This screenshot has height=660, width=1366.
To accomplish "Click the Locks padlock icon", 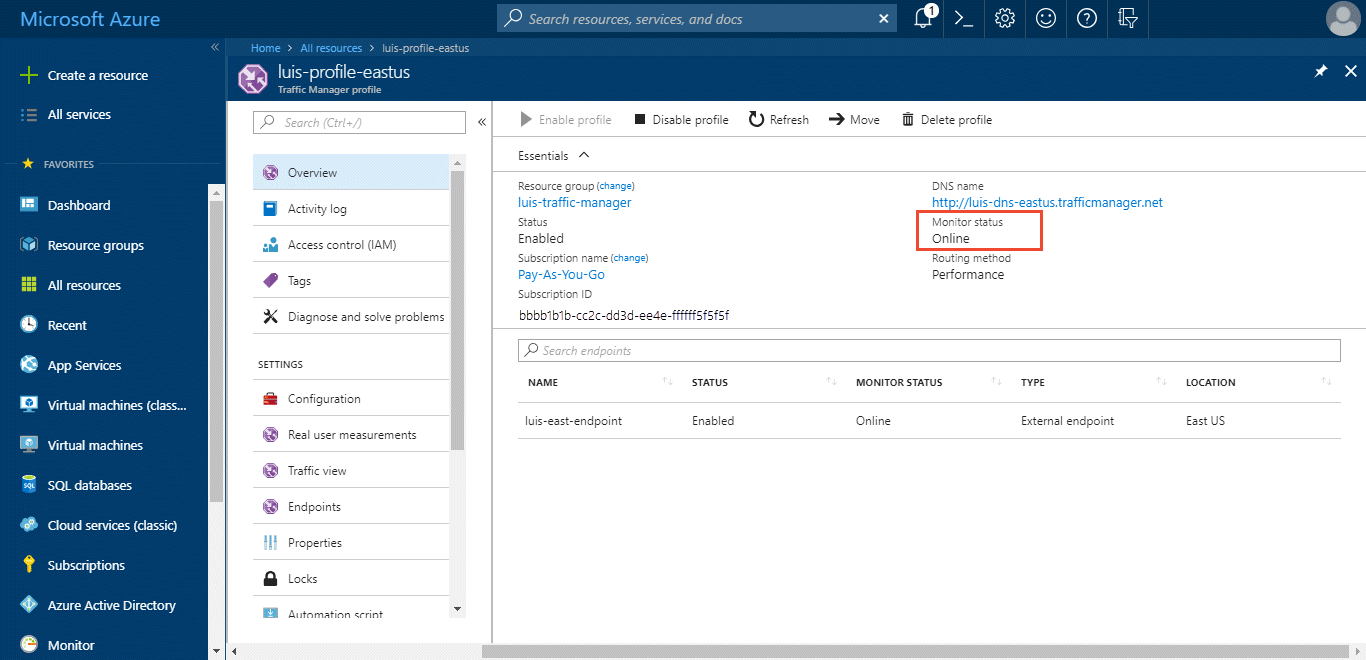I will pos(270,579).
